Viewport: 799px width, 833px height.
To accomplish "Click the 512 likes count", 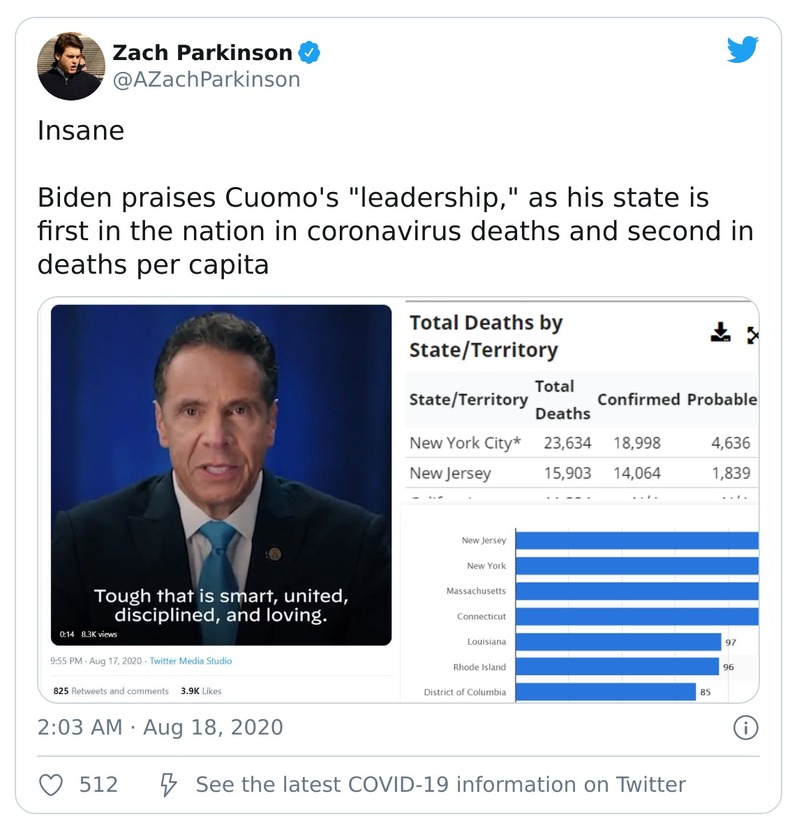I will pos(98,785).
